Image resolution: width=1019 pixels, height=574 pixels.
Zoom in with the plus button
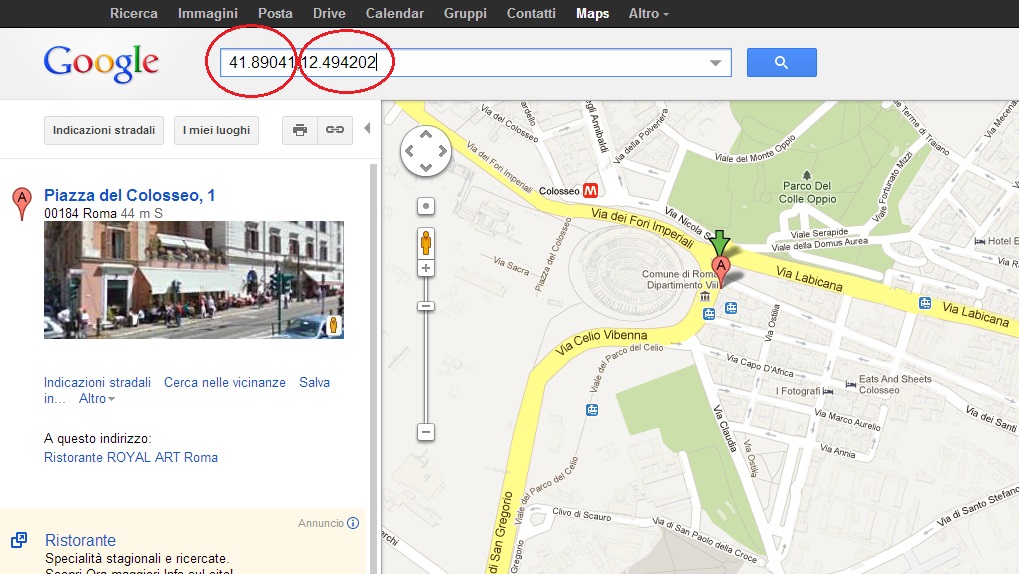point(426,268)
